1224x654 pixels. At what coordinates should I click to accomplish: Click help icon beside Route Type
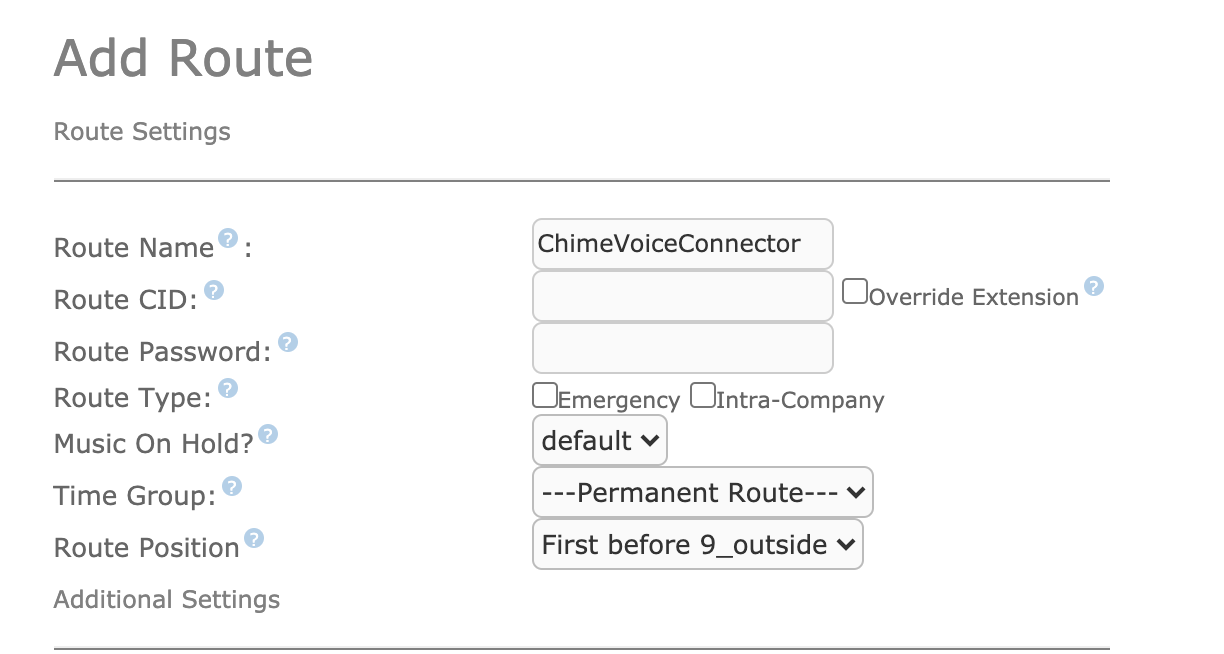point(228,388)
